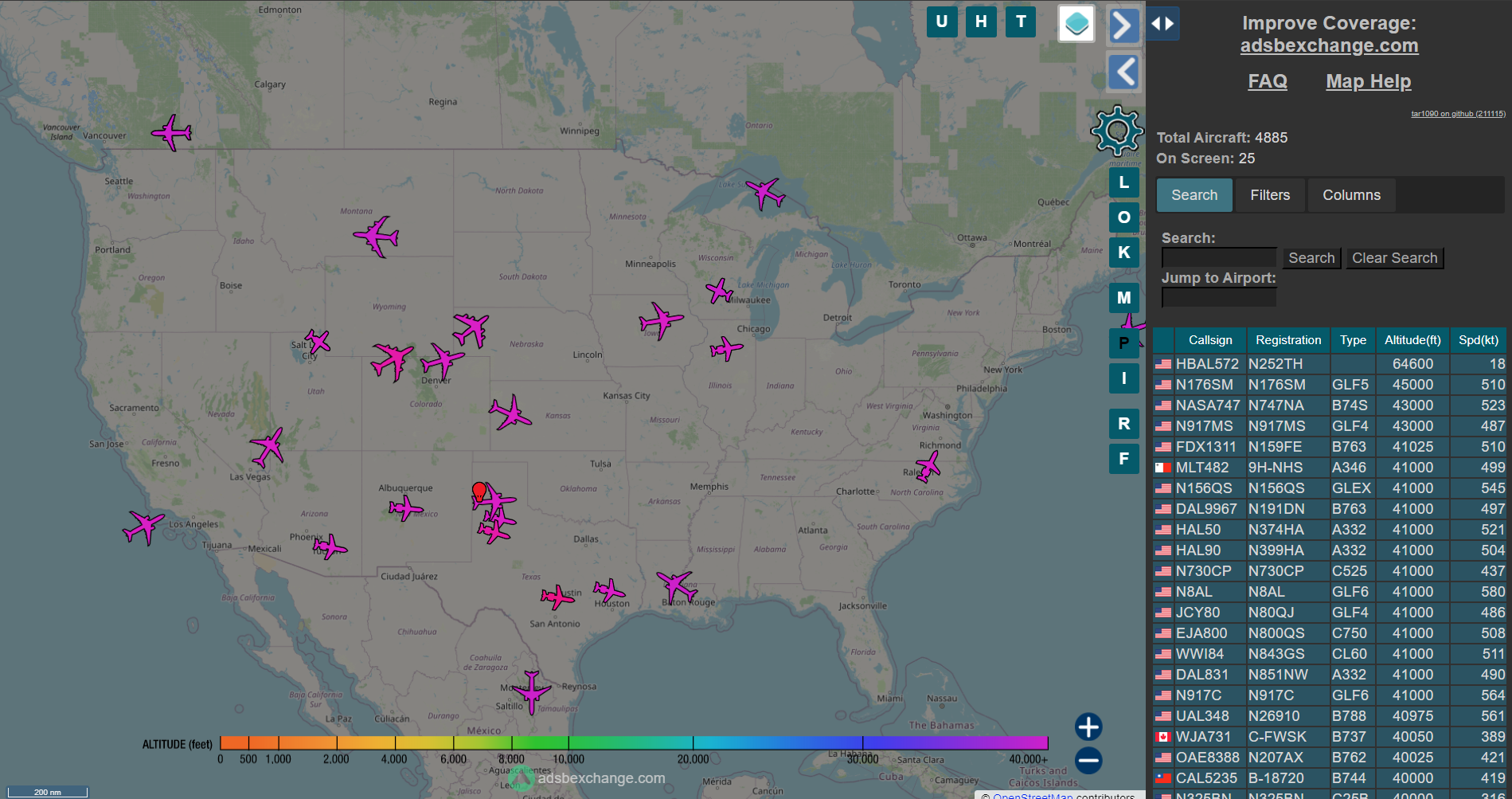Toggle the O map button

pyautogui.click(x=1124, y=217)
